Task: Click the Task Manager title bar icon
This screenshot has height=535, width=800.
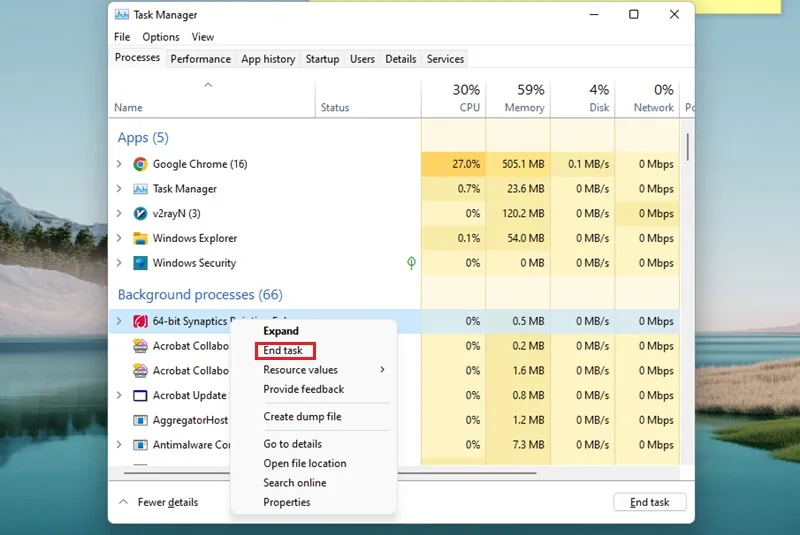Action: 121,15
